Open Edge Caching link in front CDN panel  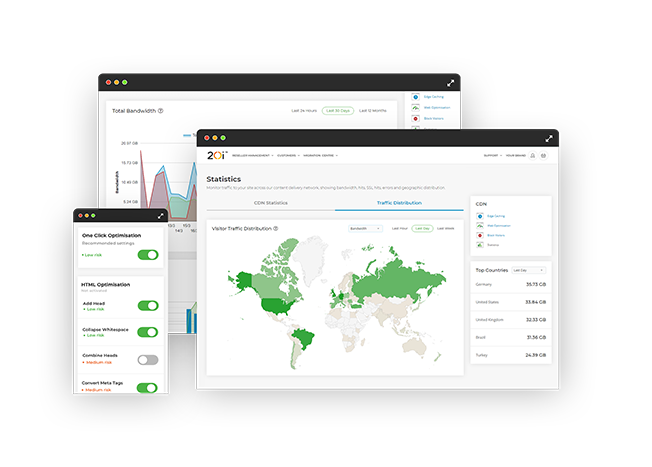click(496, 216)
